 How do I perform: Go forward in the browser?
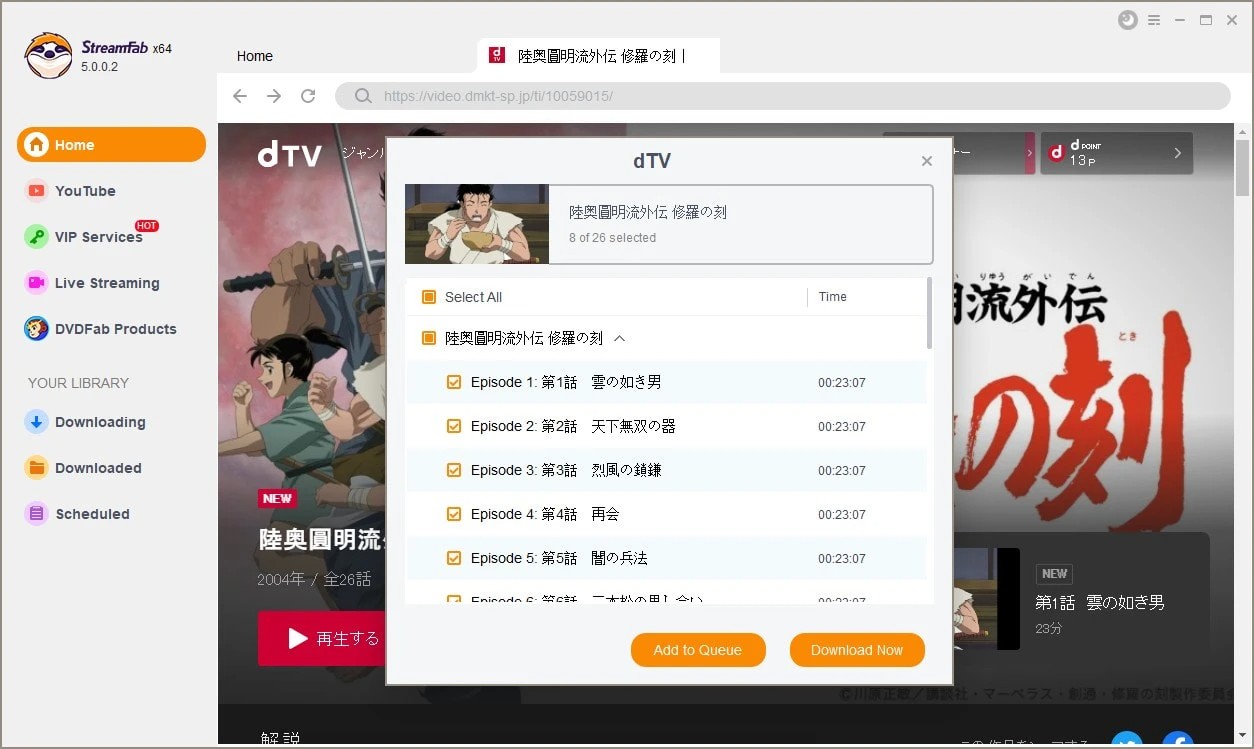(x=274, y=96)
